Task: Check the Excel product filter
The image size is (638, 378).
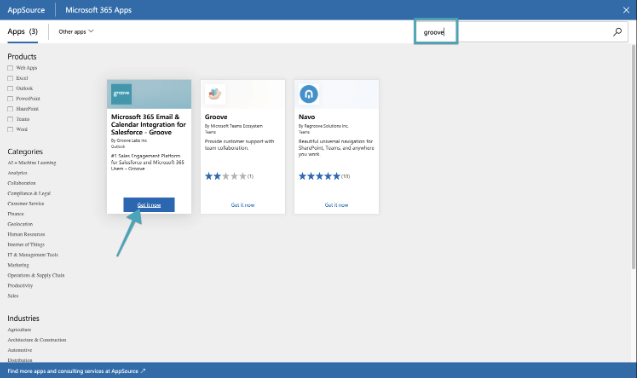Action: coord(10,78)
